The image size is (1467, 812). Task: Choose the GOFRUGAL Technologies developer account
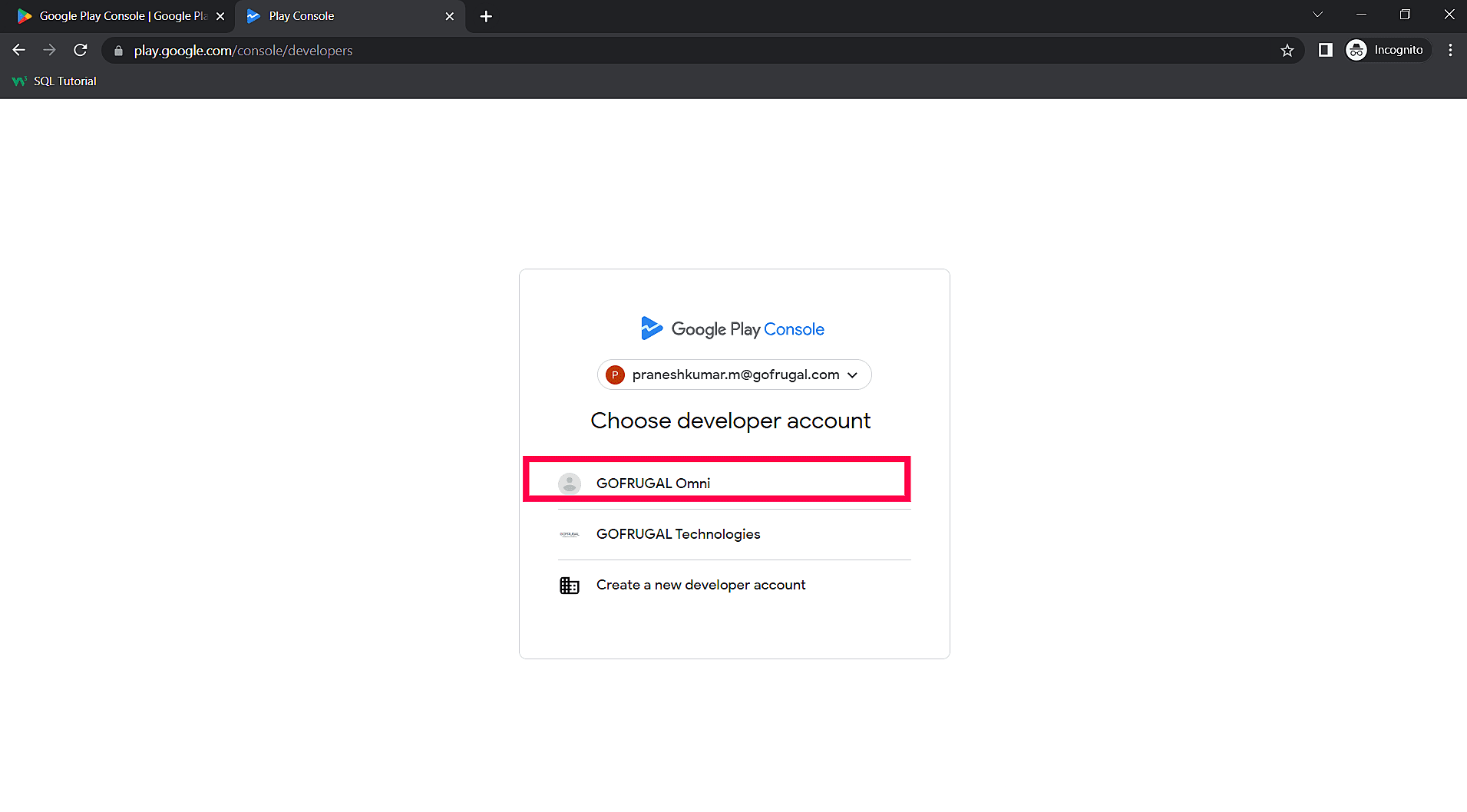735,534
